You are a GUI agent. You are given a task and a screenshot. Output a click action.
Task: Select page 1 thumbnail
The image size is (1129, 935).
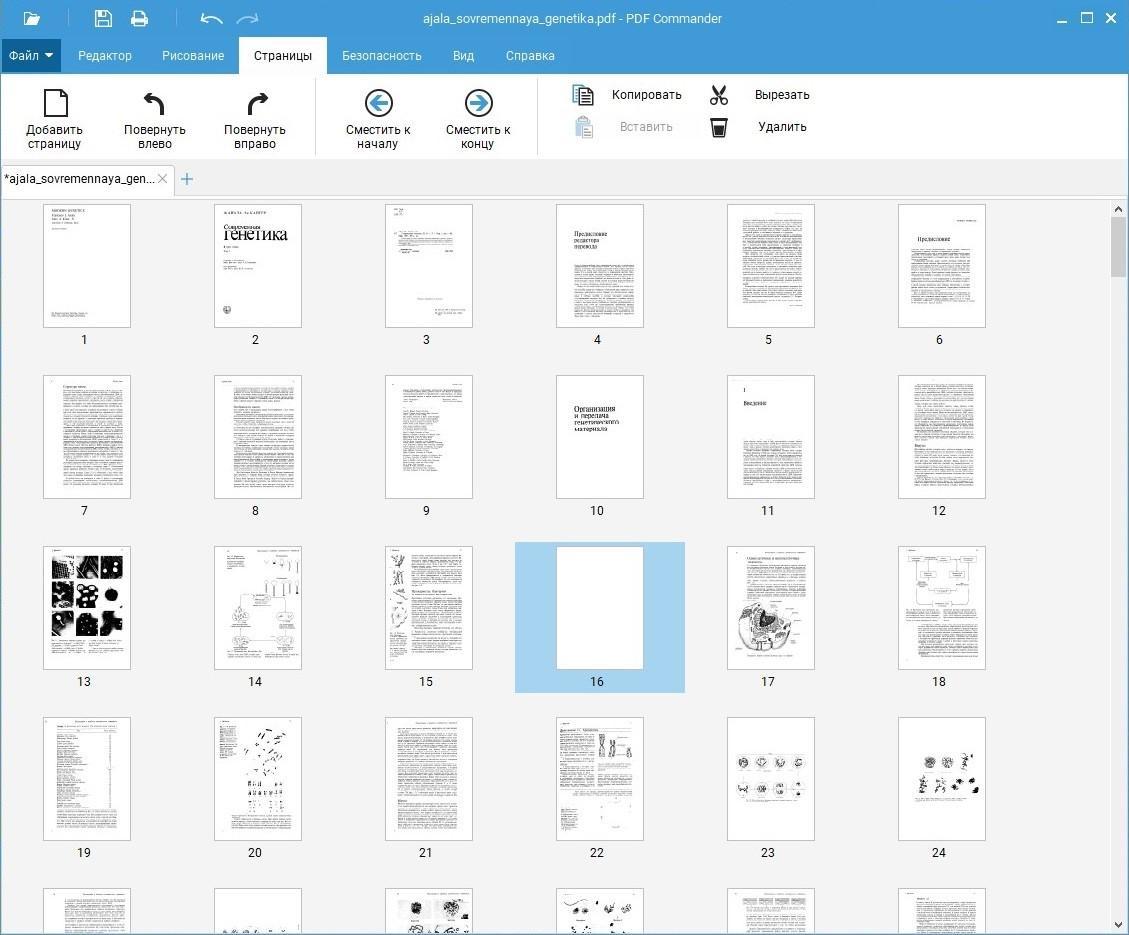(86, 266)
